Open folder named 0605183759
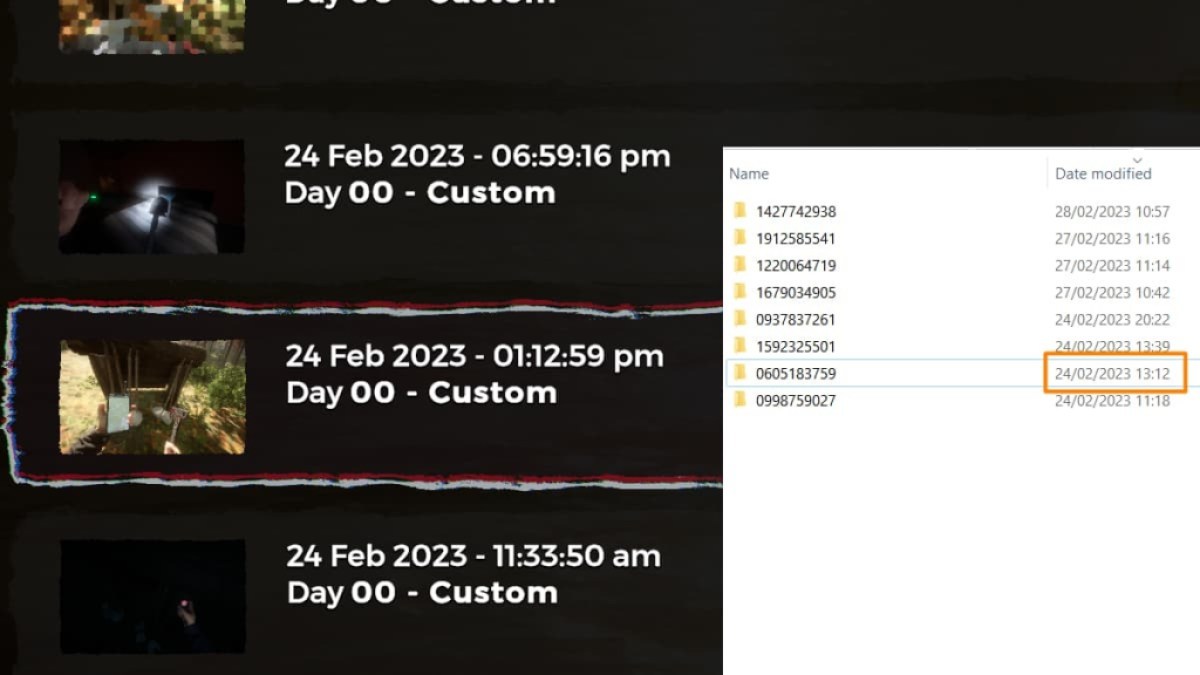Viewport: 1200px width, 675px height. [x=796, y=373]
